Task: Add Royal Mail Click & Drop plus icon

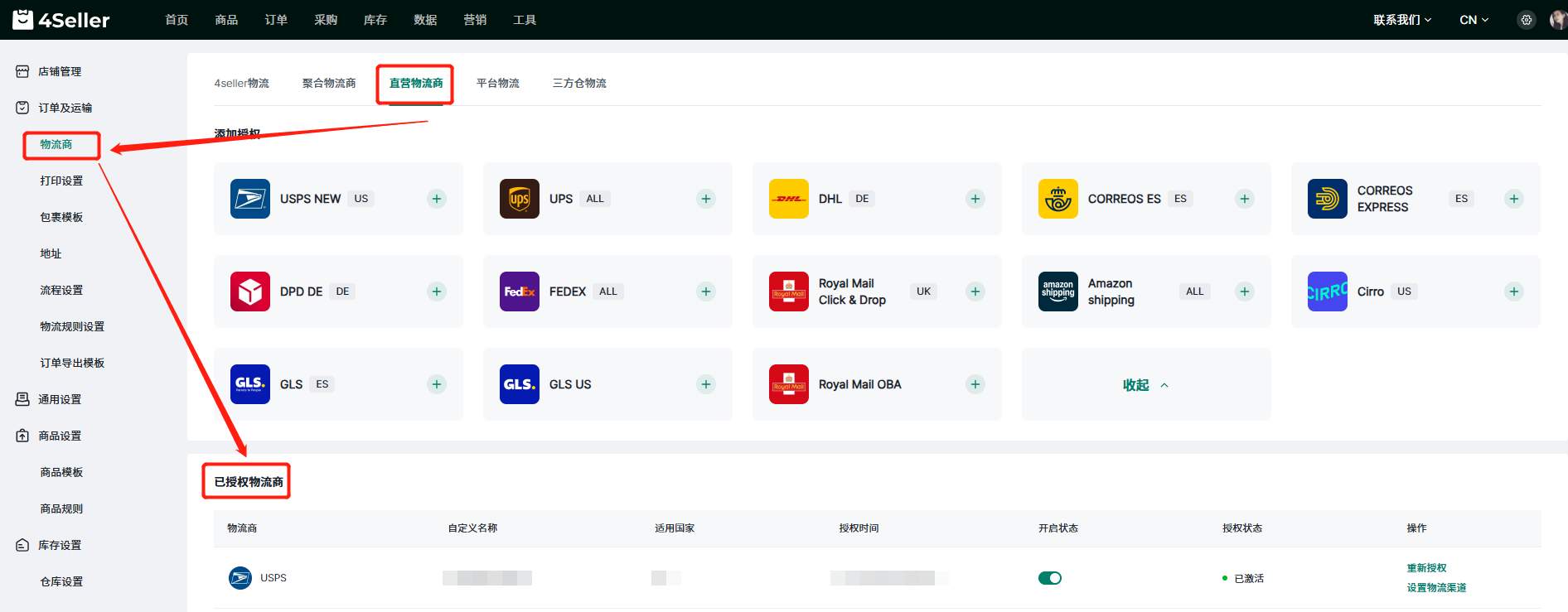Action: [x=975, y=292]
